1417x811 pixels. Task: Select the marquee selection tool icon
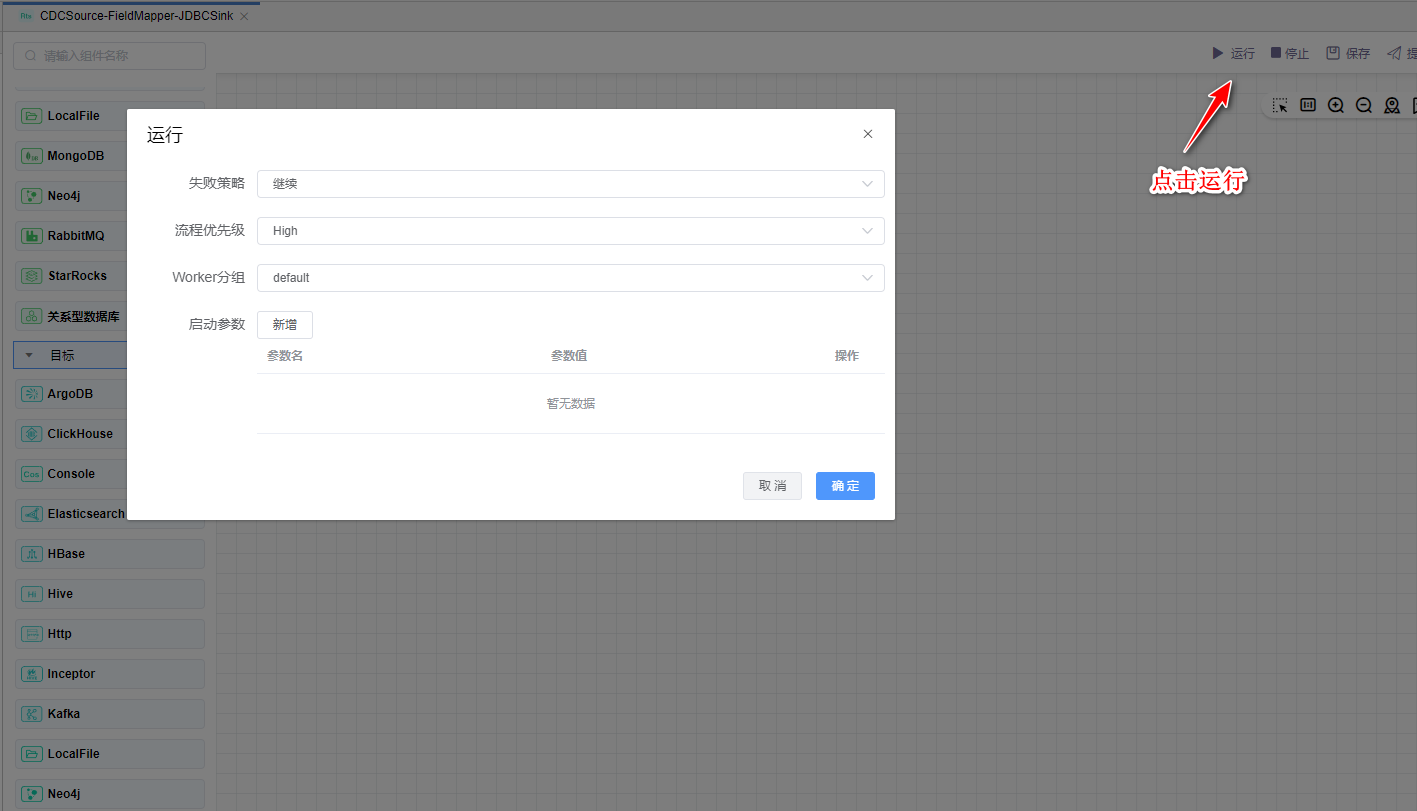point(1280,105)
